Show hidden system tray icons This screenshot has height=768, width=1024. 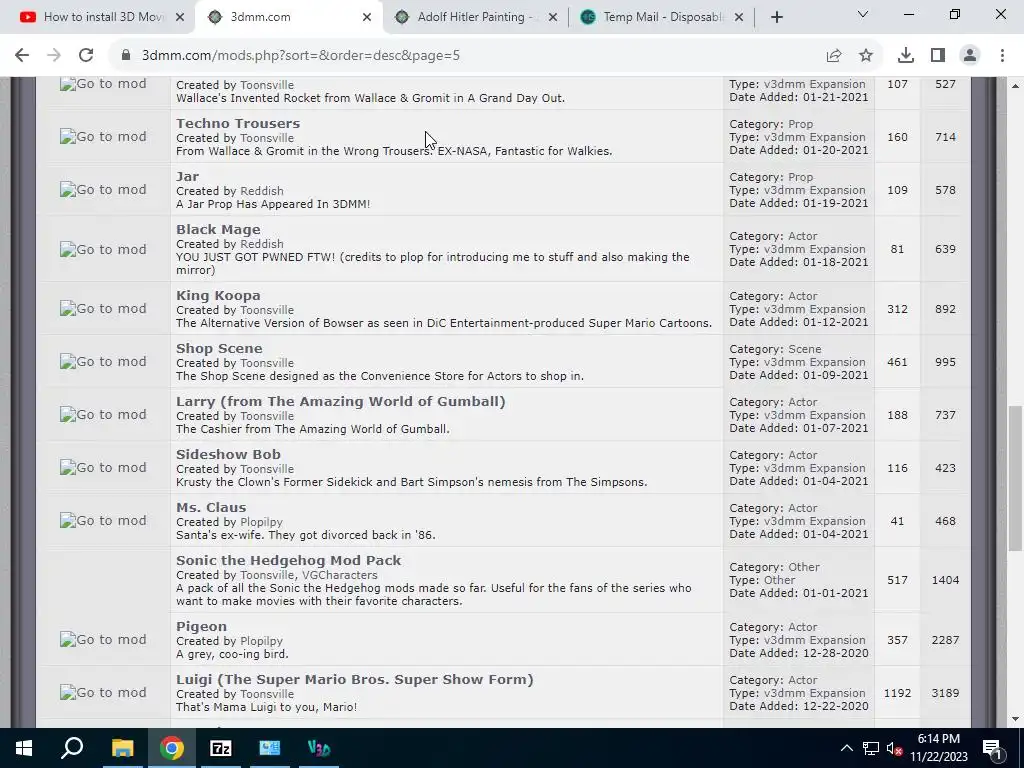click(x=846, y=748)
